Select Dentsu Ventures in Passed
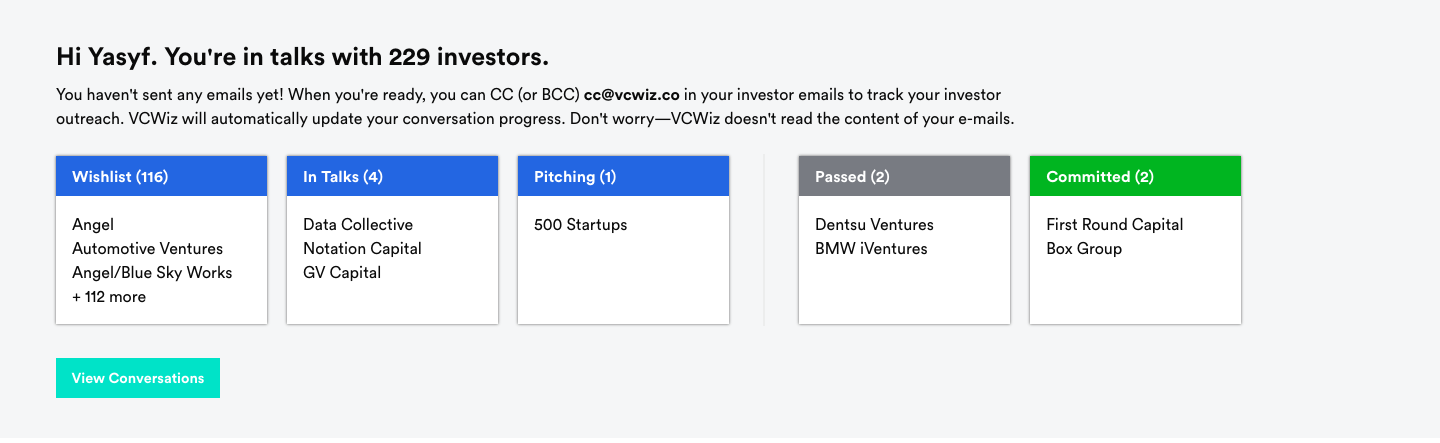The image size is (1440, 443). tap(874, 225)
